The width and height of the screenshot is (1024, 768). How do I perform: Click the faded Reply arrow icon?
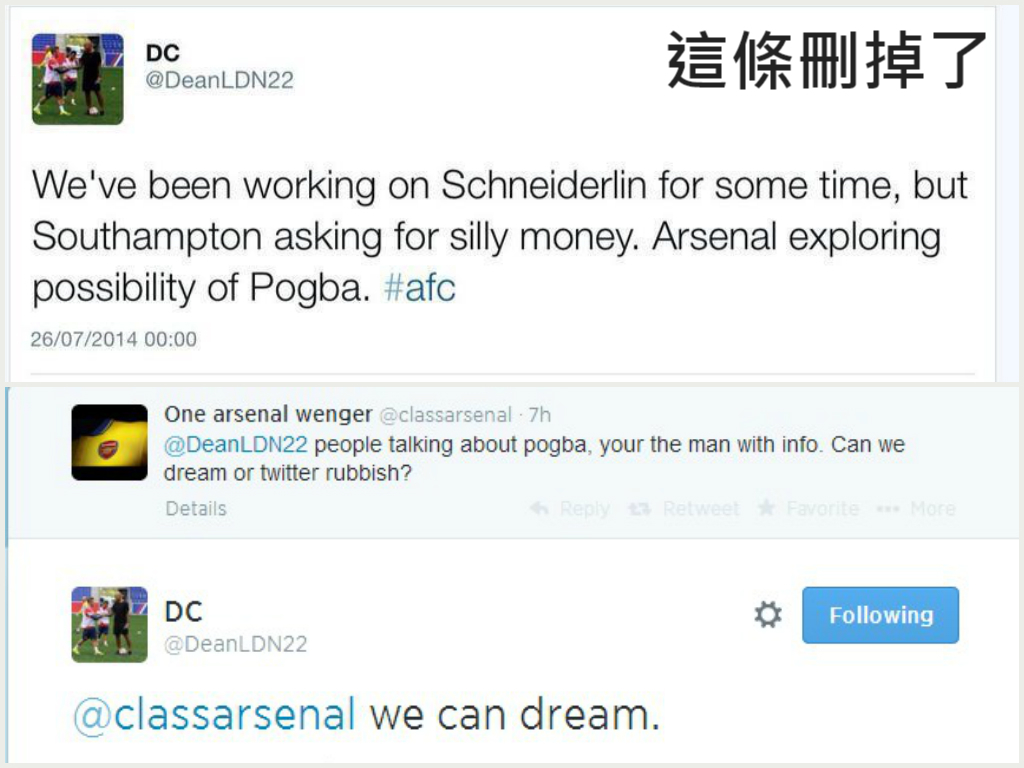[x=540, y=509]
